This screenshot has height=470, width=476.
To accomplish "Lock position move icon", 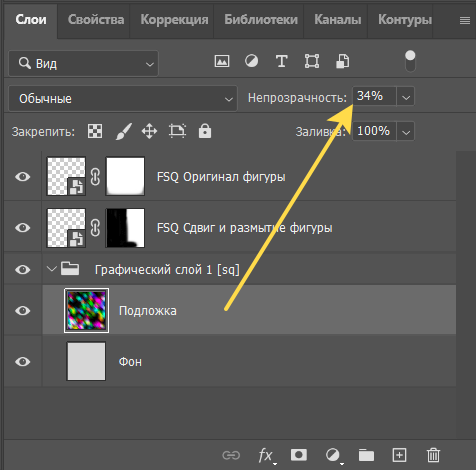I will point(149,131).
